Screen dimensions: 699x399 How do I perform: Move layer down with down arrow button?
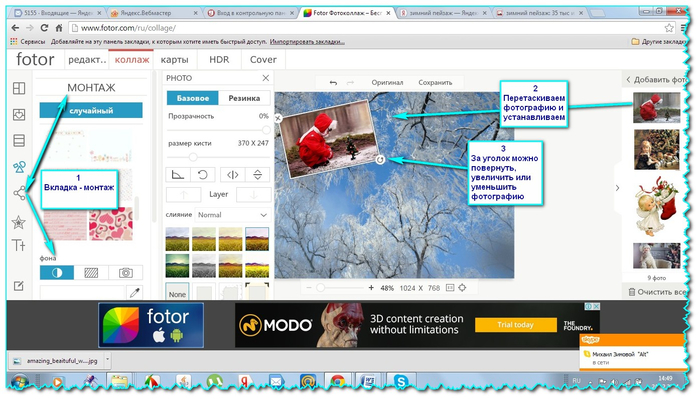click(253, 194)
